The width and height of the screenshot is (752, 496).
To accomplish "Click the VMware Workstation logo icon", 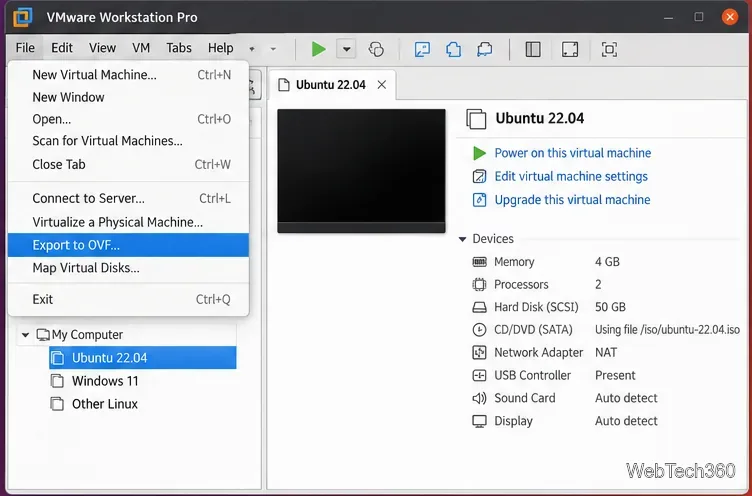I will (23, 17).
